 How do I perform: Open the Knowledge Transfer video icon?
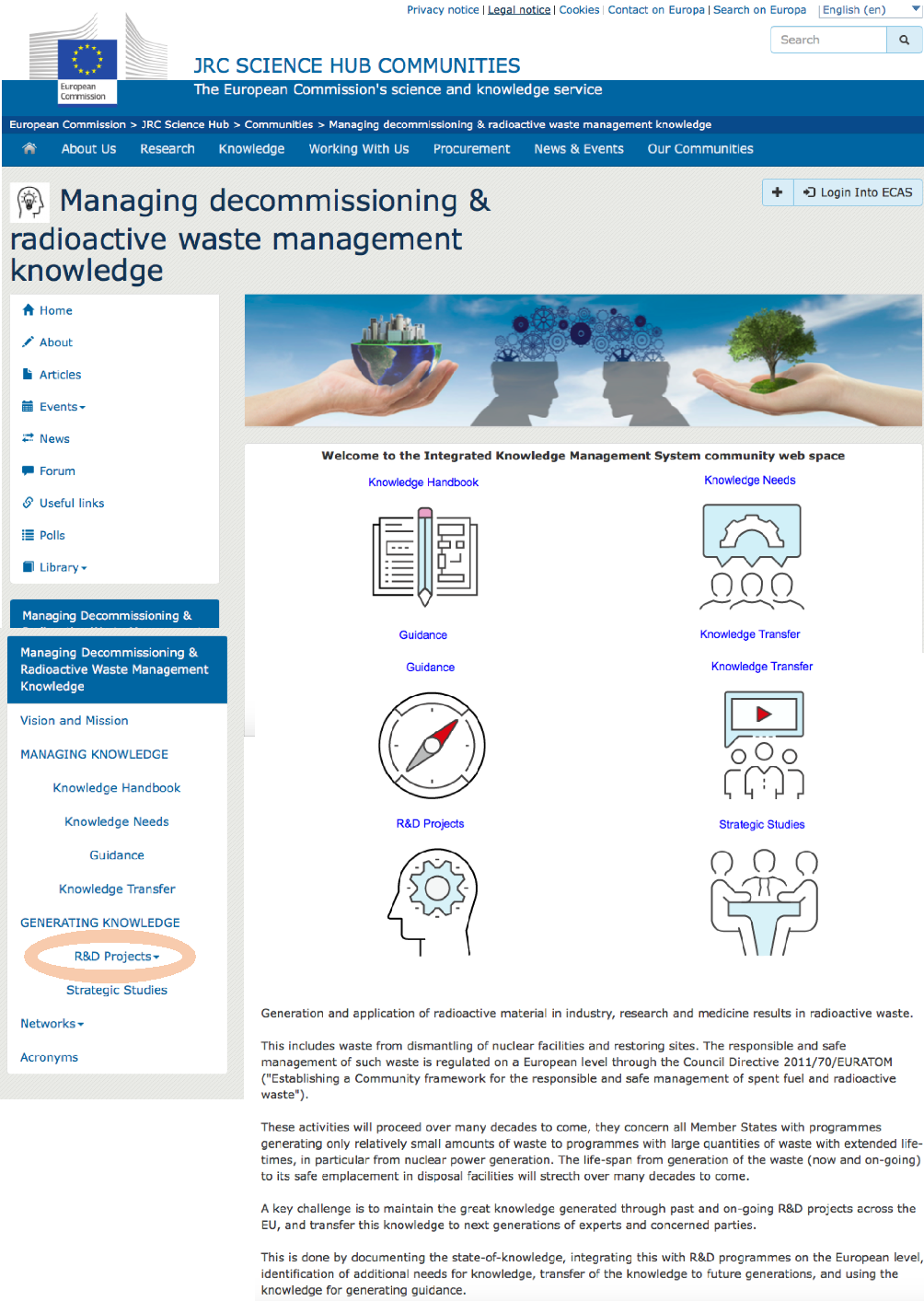click(x=763, y=744)
